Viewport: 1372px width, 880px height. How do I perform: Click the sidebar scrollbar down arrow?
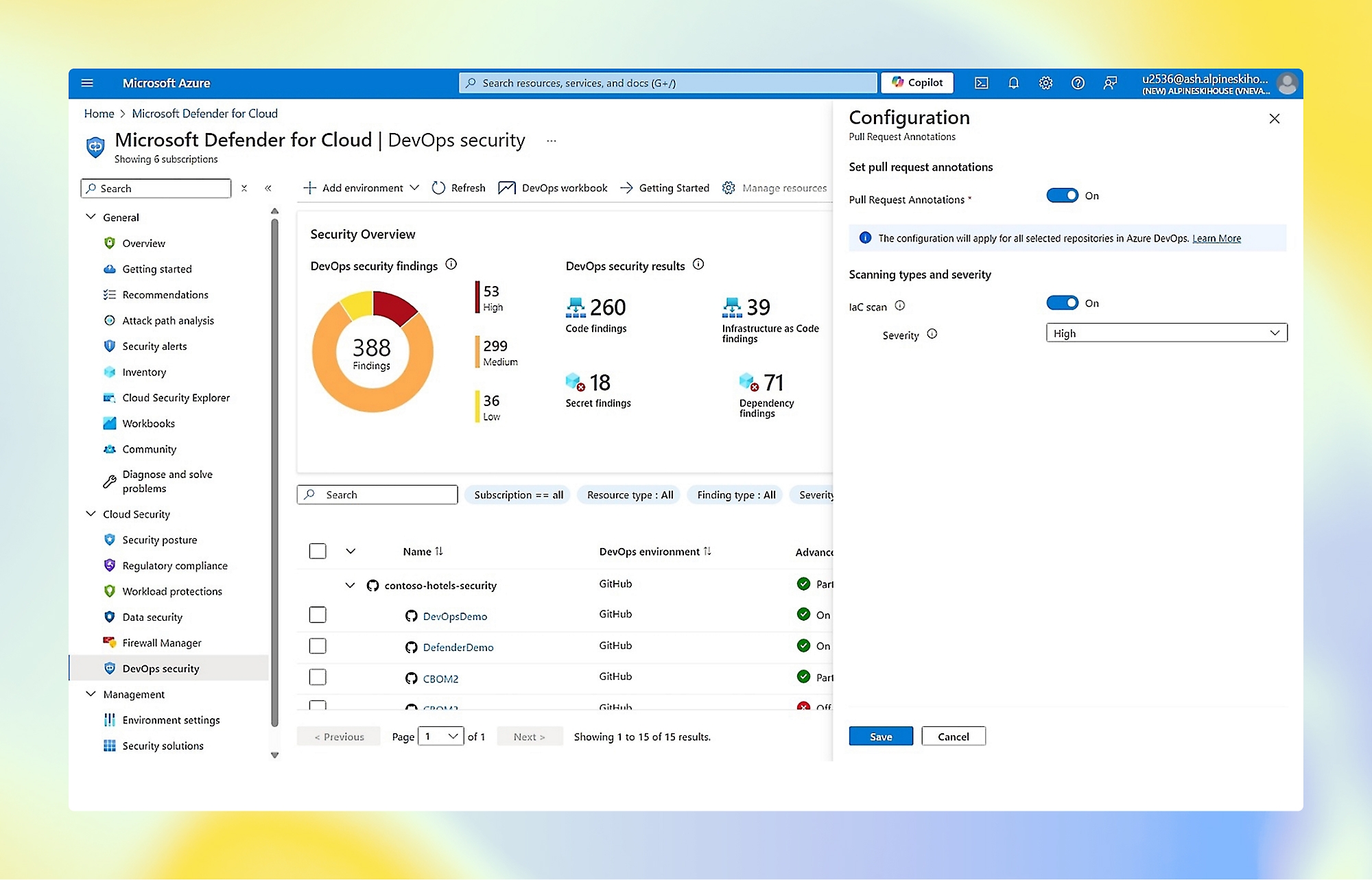click(x=274, y=755)
